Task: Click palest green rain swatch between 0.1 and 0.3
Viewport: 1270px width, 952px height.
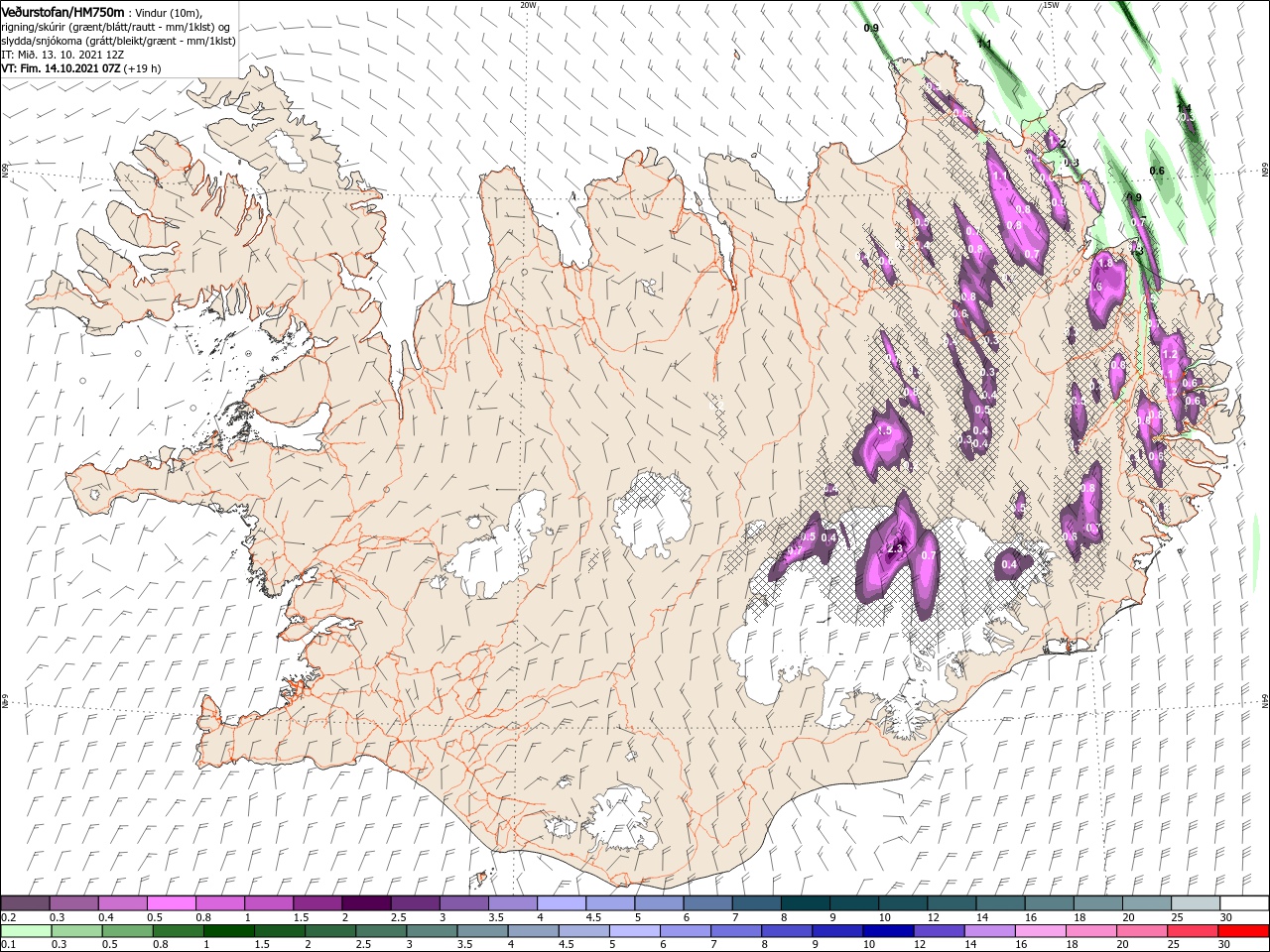Action: (26, 931)
